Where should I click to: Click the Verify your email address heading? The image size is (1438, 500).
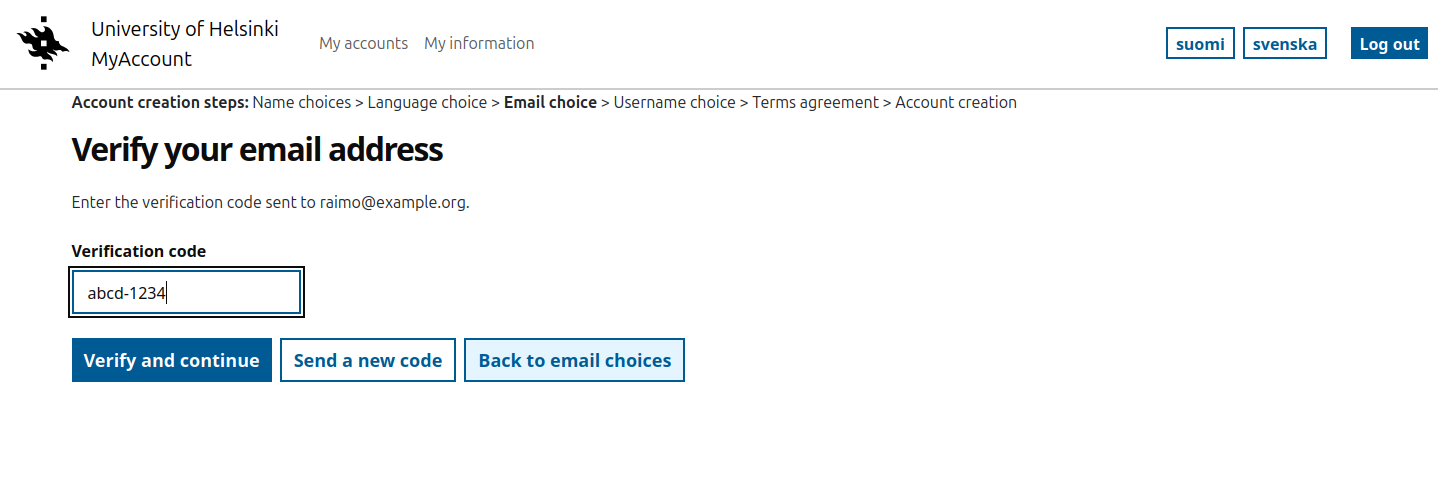(x=257, y=150)
